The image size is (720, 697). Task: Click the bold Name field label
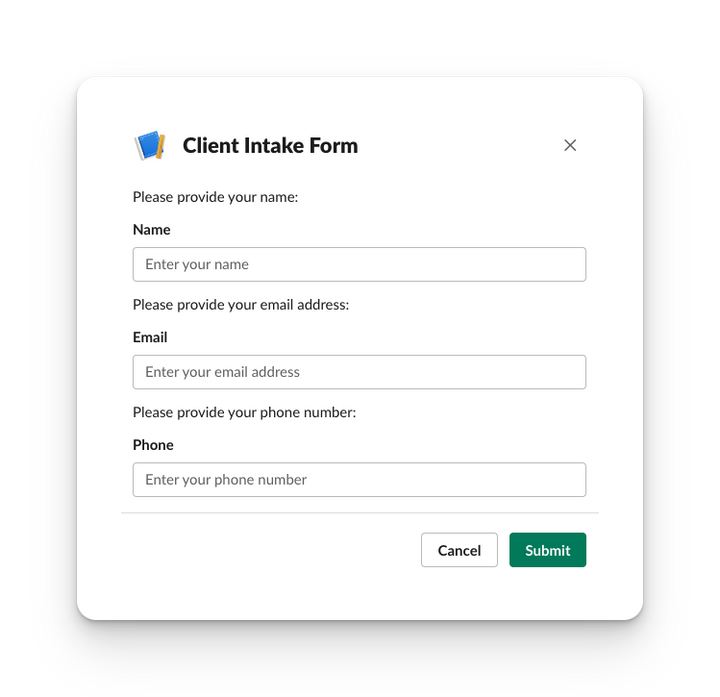152,230
